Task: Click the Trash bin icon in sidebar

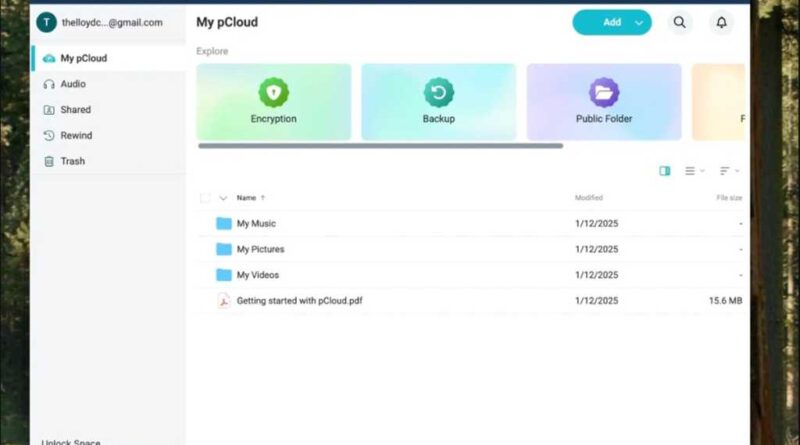Action: 49,161
